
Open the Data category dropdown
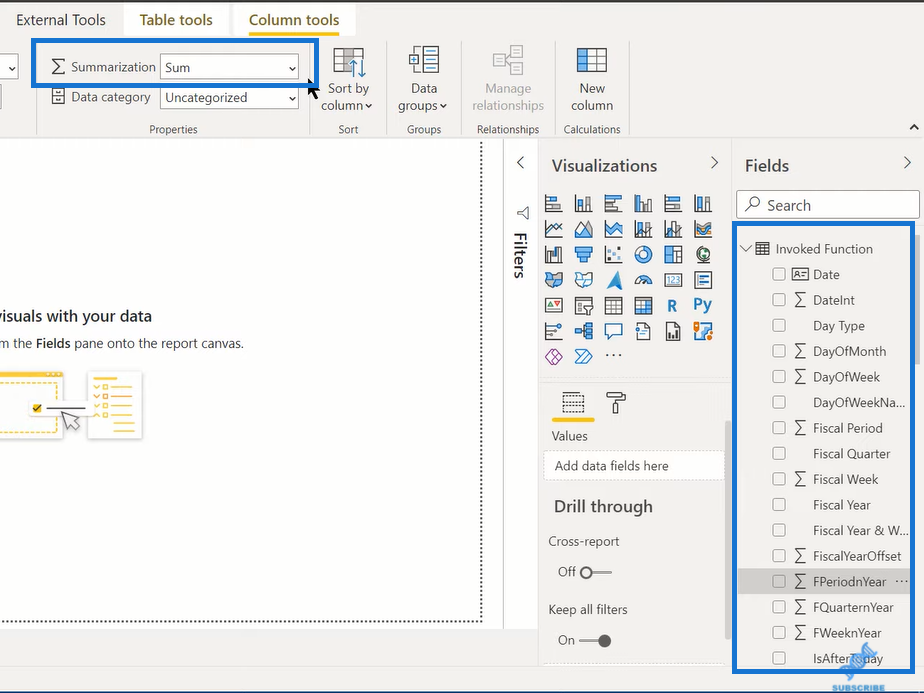coord(229,98)
